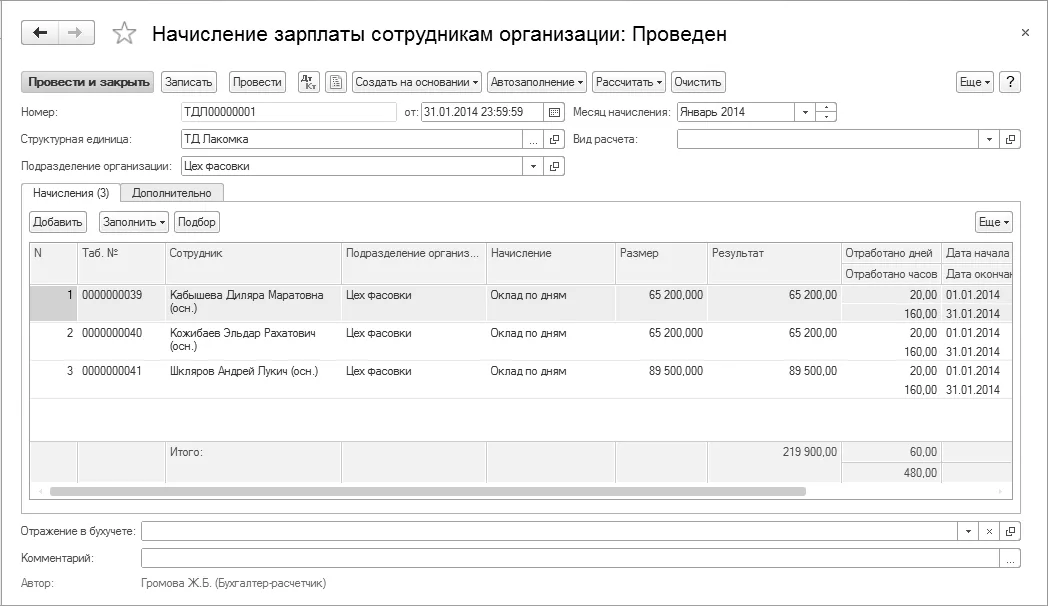
Task: Open the comment editor with ellipsis button
Action: pos(1010,559)
